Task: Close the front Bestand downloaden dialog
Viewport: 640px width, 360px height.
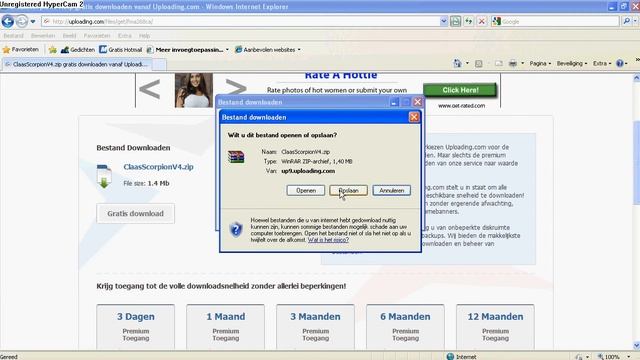Action: pos(414,117)
